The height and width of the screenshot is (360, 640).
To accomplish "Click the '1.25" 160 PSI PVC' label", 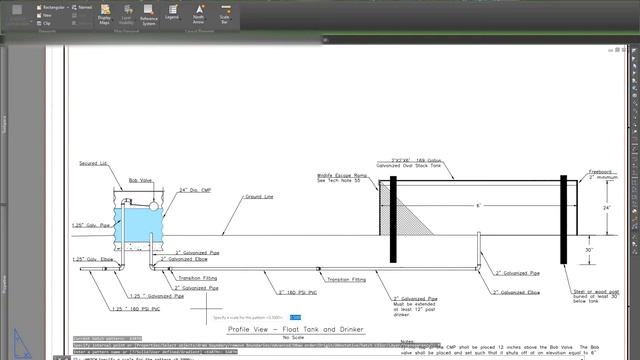I will [136, 309].
